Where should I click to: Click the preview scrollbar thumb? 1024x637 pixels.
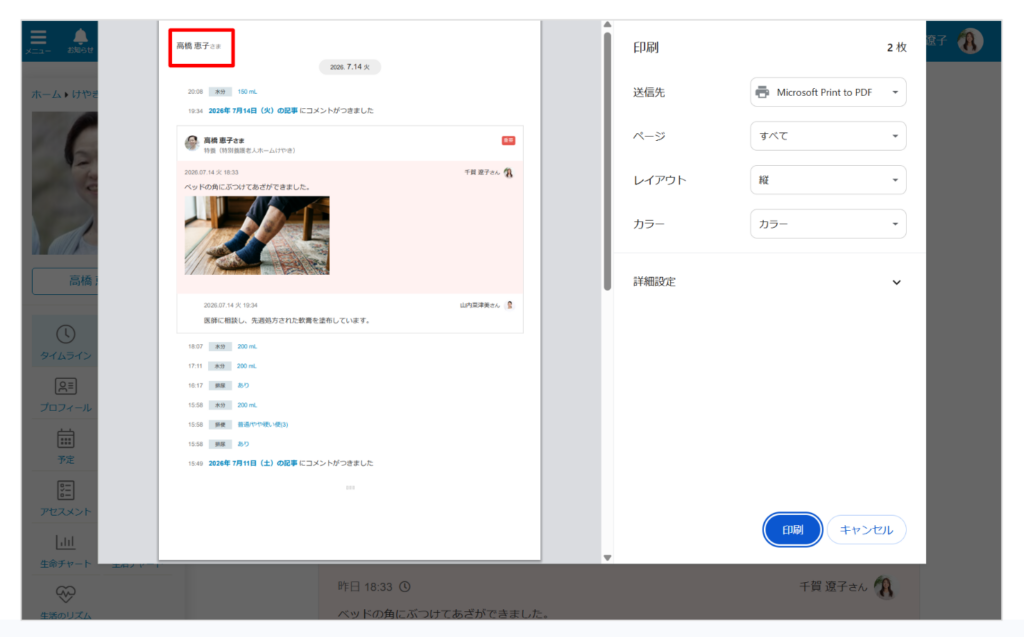click(x=607, y=161)
